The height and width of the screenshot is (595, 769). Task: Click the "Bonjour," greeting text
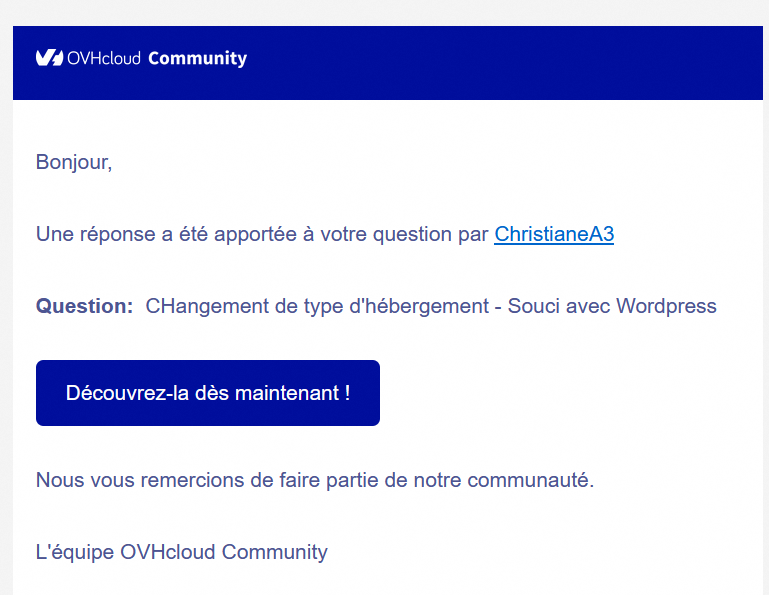click(x=74, y=162)
